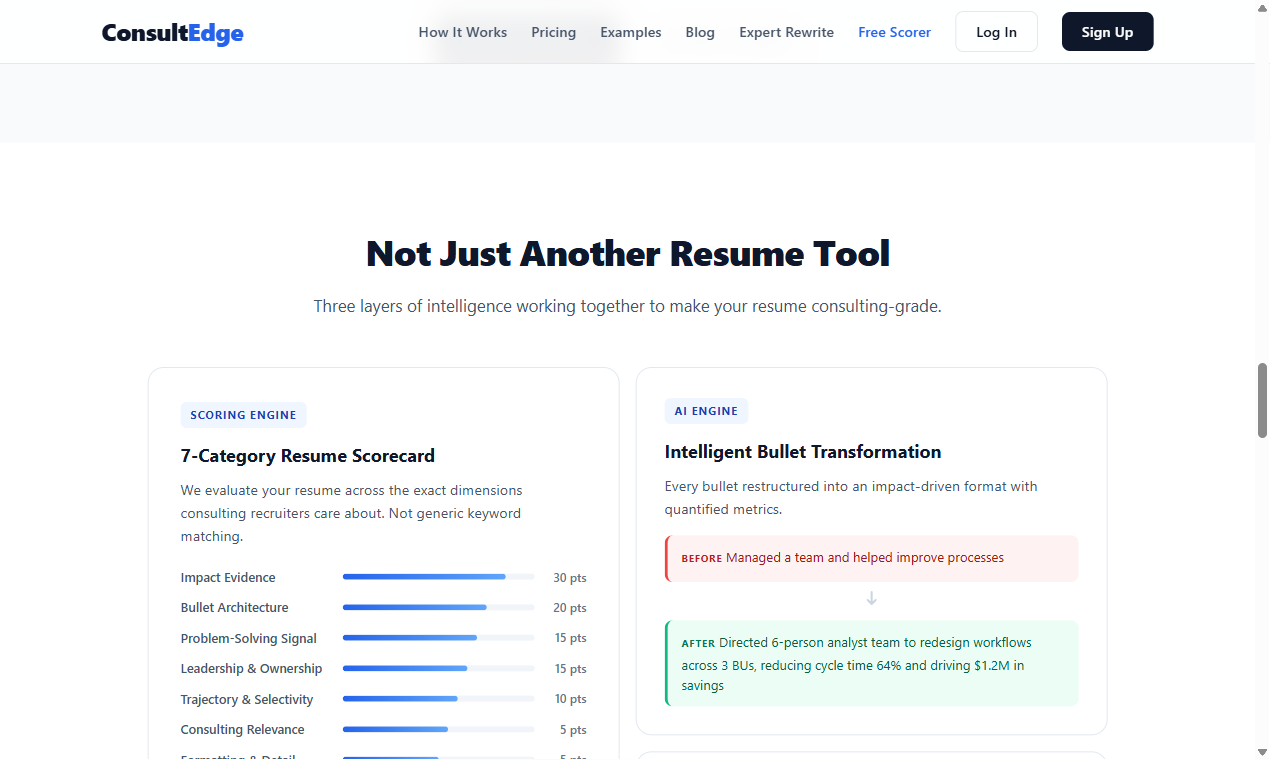Click the Problem-Solving Signal label
The width and height of the screenshot is (1270, 760).
coord(249,639)
